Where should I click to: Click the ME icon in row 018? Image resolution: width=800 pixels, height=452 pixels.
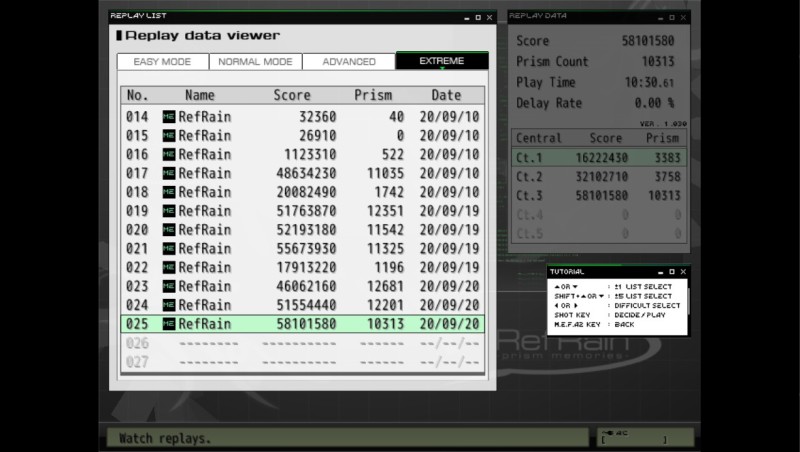pyautogui.click(x=169, y=192)
